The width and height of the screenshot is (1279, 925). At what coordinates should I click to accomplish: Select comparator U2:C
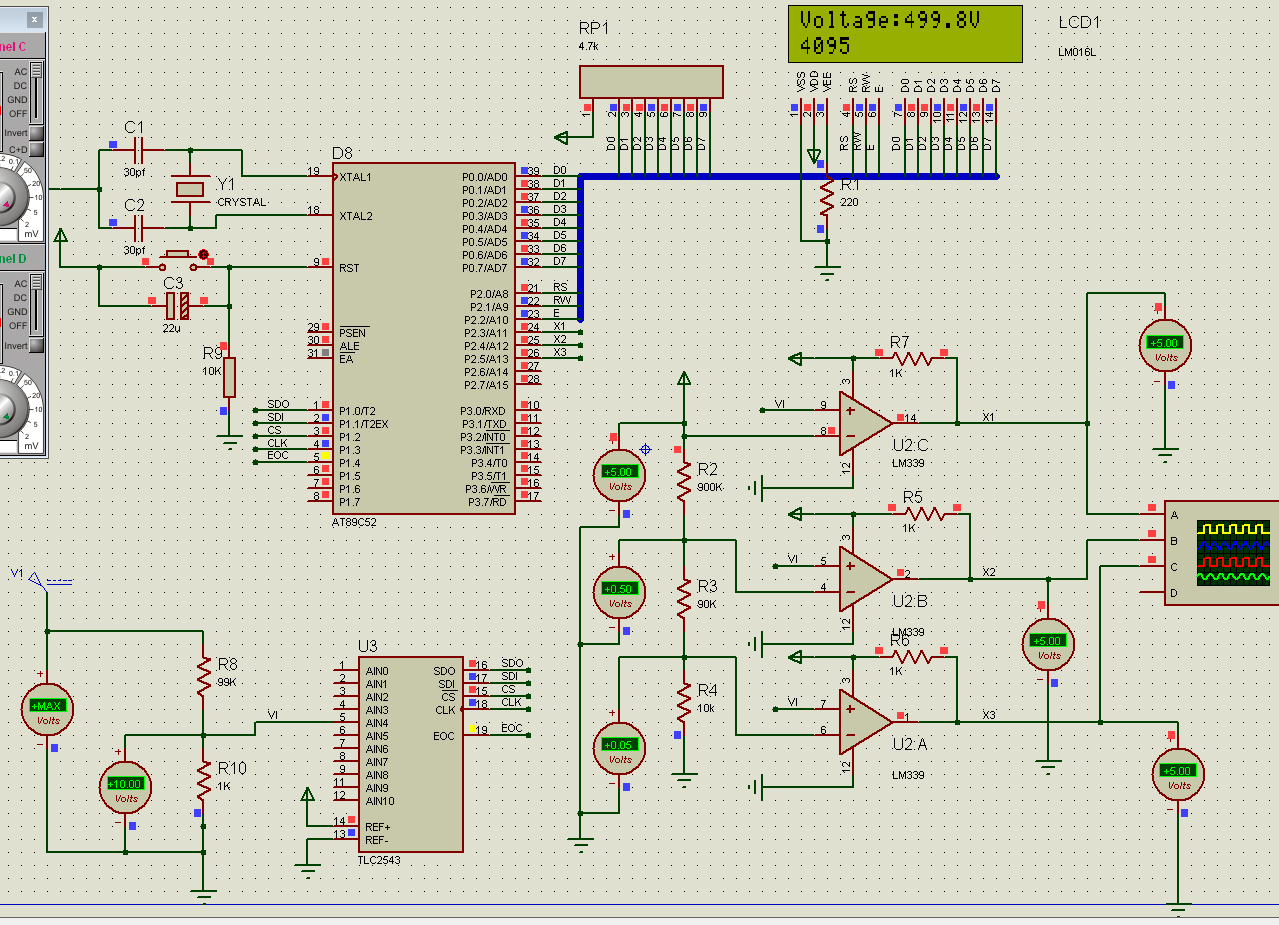(x=864, y=422)
